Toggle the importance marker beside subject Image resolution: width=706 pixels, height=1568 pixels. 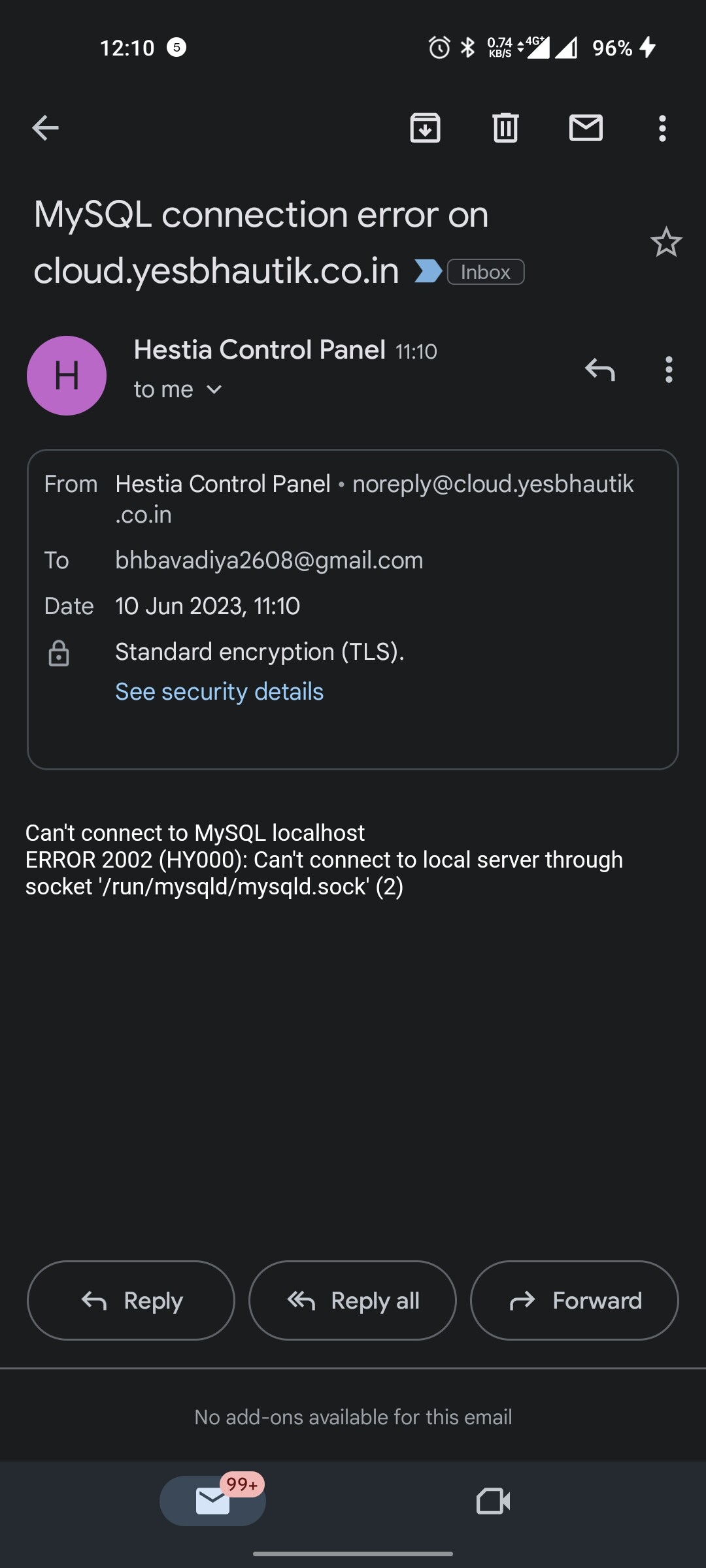(x=428, y=271)
